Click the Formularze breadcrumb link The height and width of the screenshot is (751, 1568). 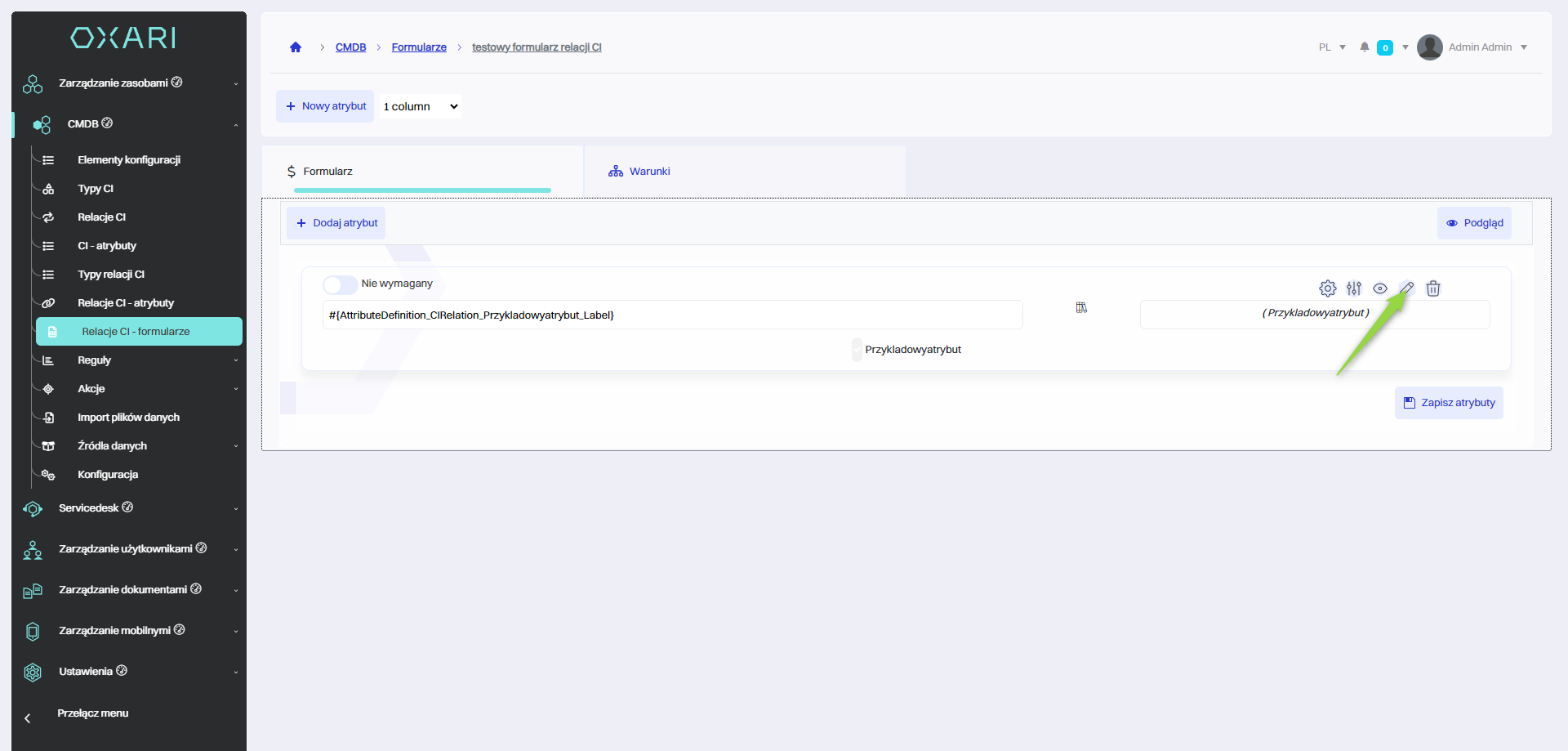pyautogui.click(x=419, y=47)
